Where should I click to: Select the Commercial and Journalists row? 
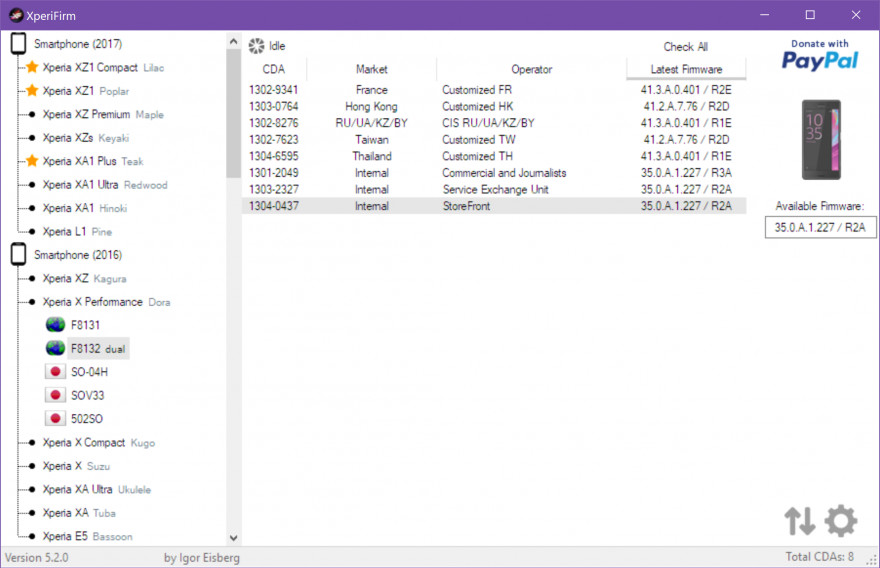tap(494, 173)
